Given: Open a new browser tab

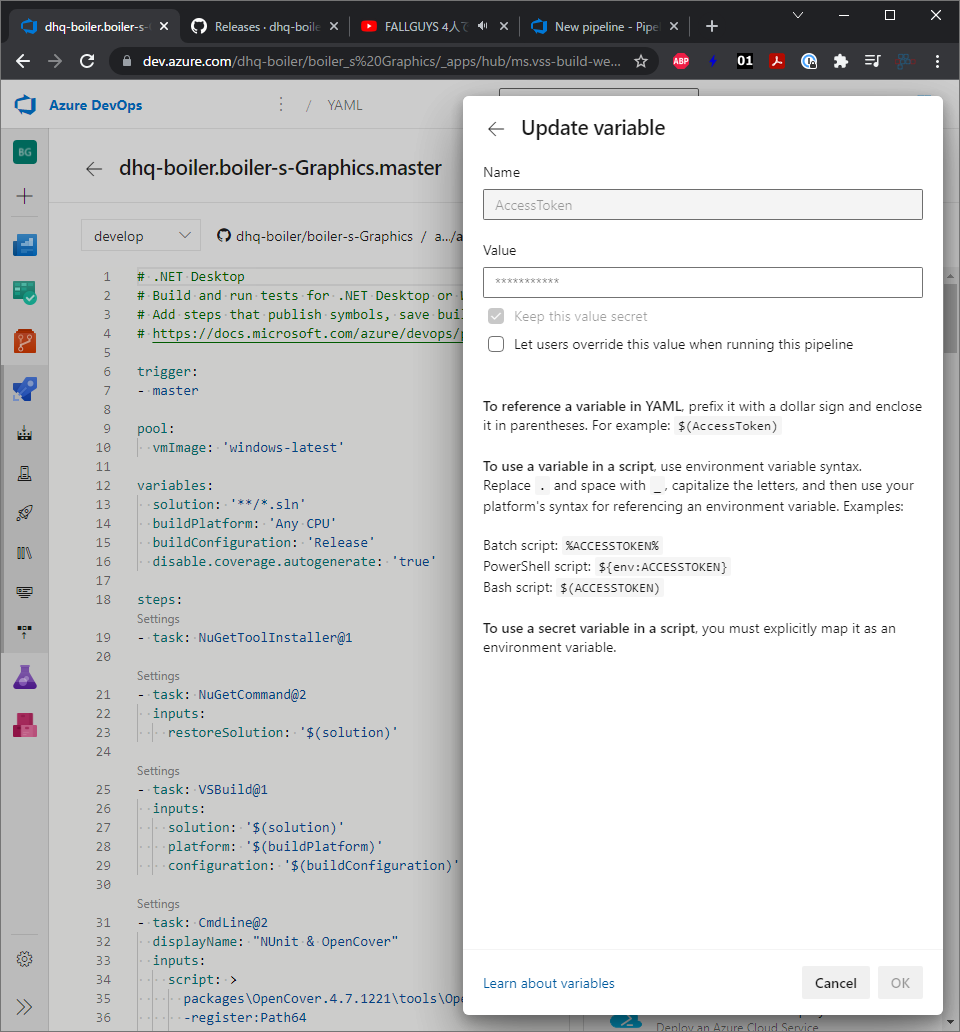Looking at the screenshot, I should pos(712,26).
